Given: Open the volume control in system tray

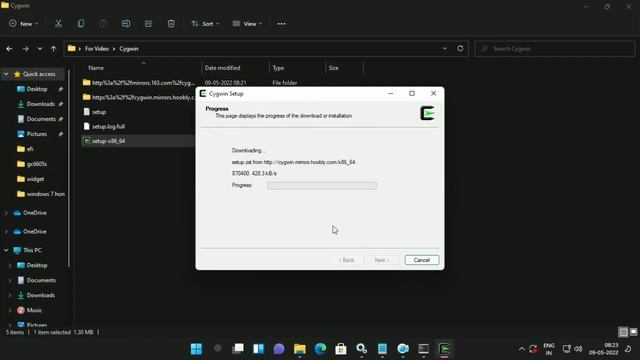Looking at the screenshot, I should [x=578, y=349].
